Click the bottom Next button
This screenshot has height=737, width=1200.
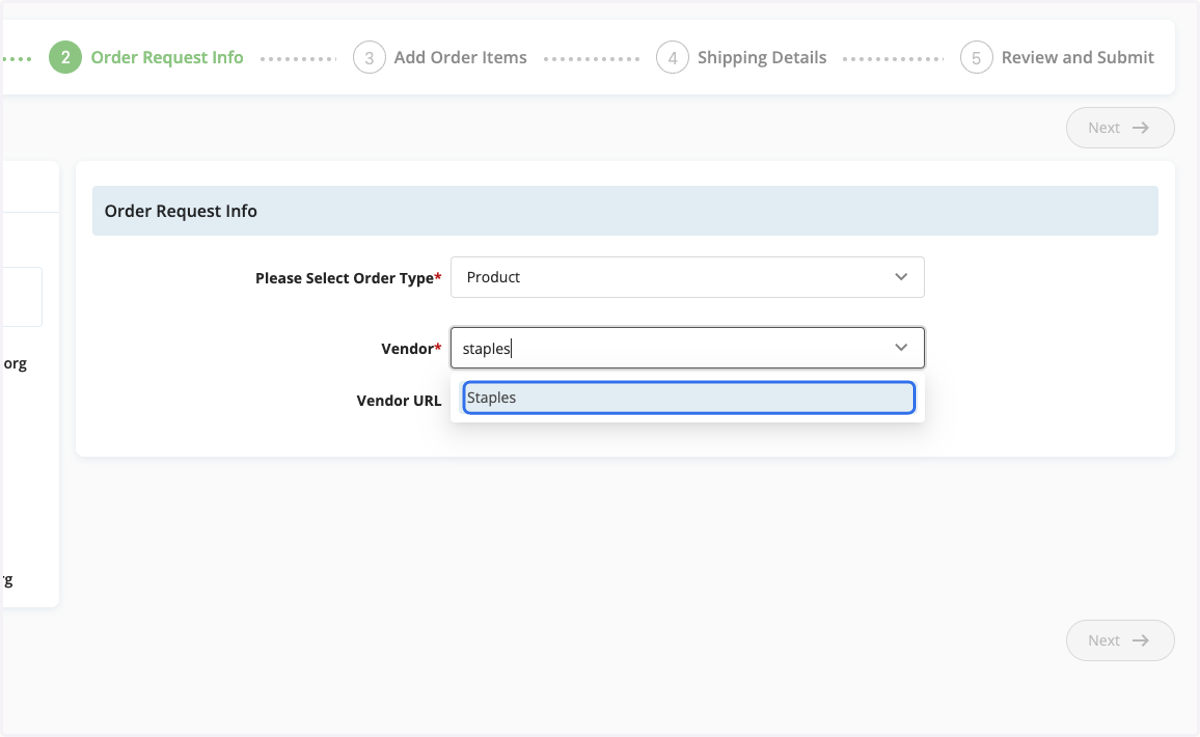[x=1120, y=641]
